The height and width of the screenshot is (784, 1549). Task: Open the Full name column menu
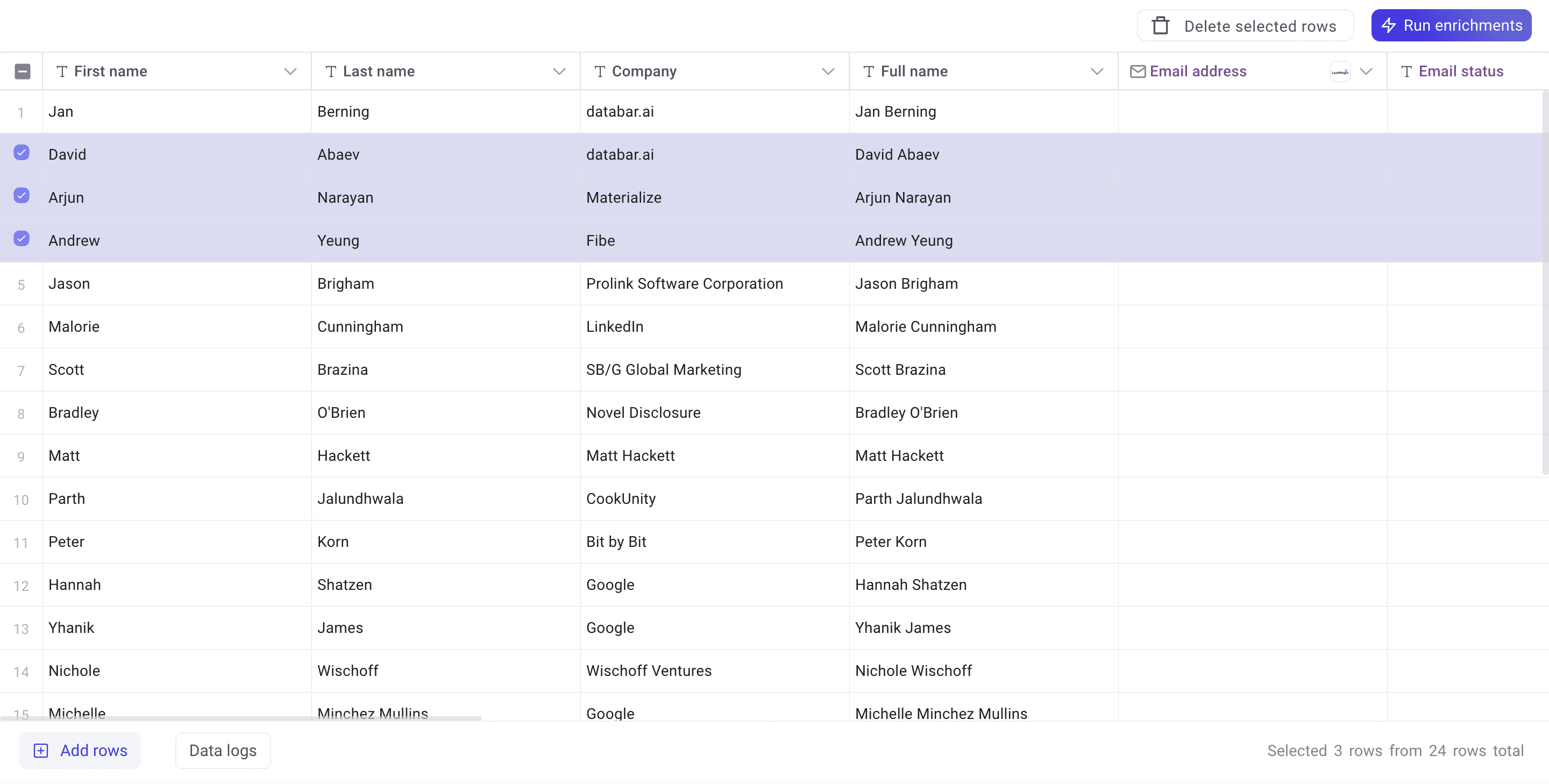[1097, 71]
